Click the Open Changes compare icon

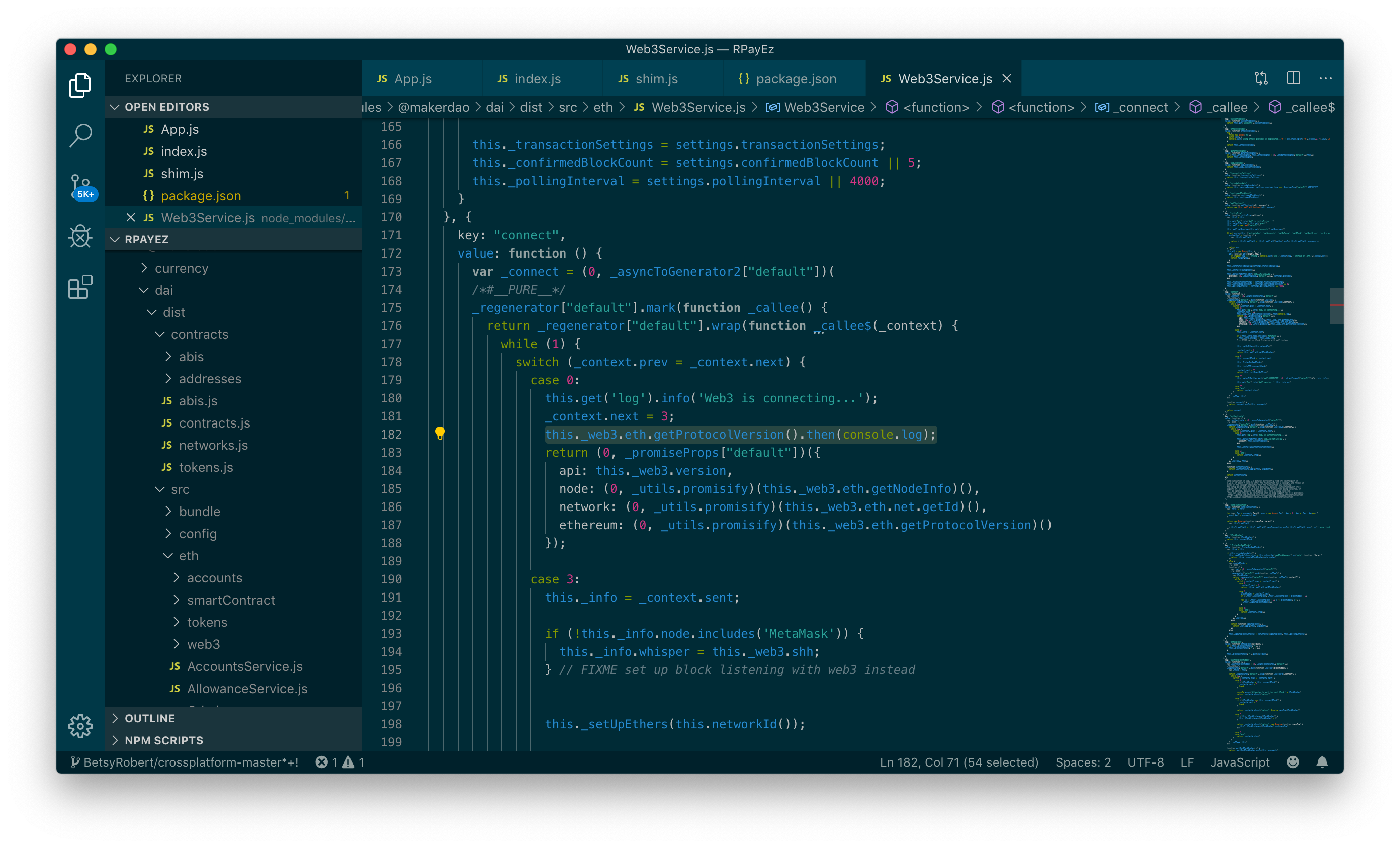1261,78
